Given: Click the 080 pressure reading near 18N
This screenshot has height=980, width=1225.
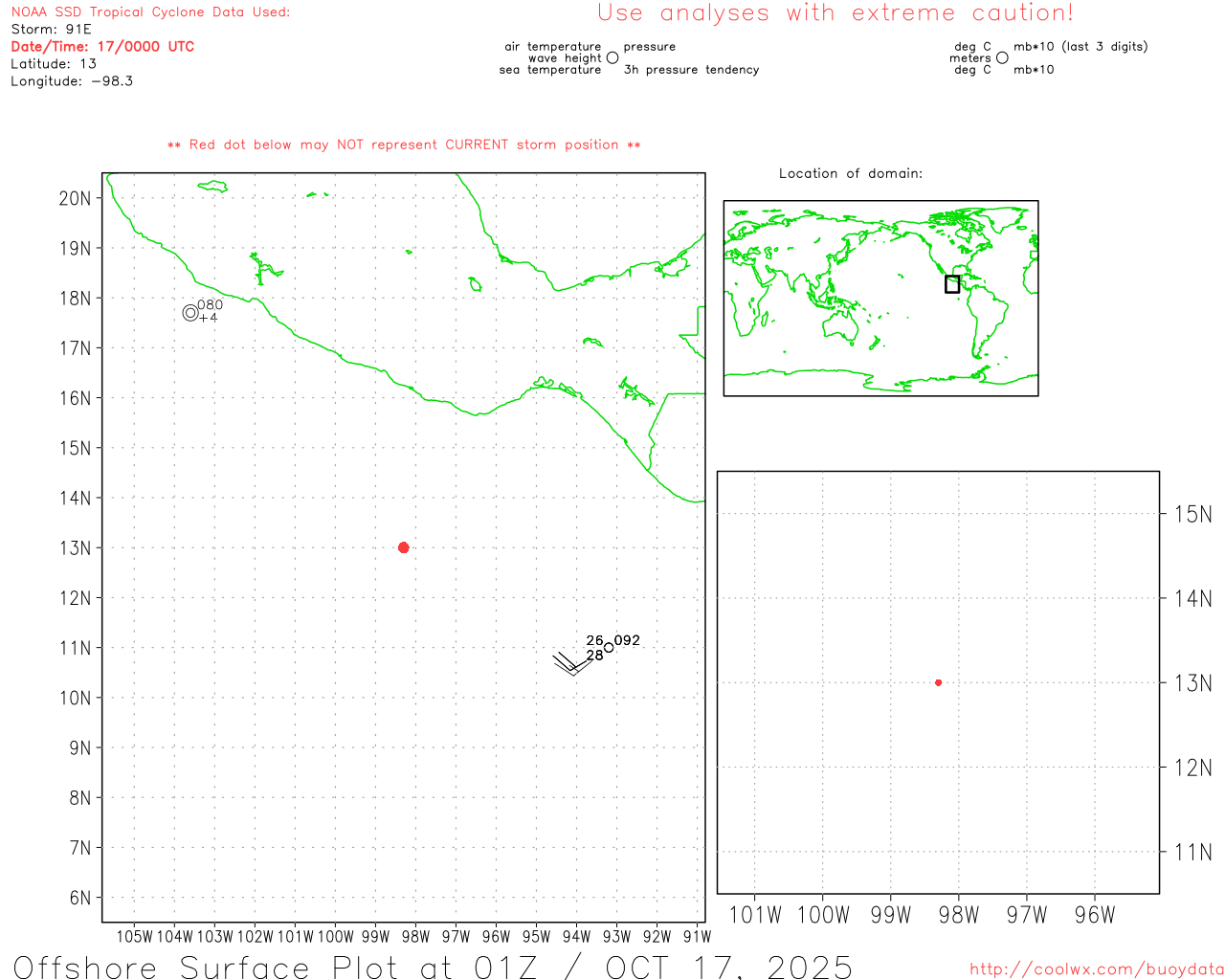Looking at the screenshot, I should coord(210,305).
